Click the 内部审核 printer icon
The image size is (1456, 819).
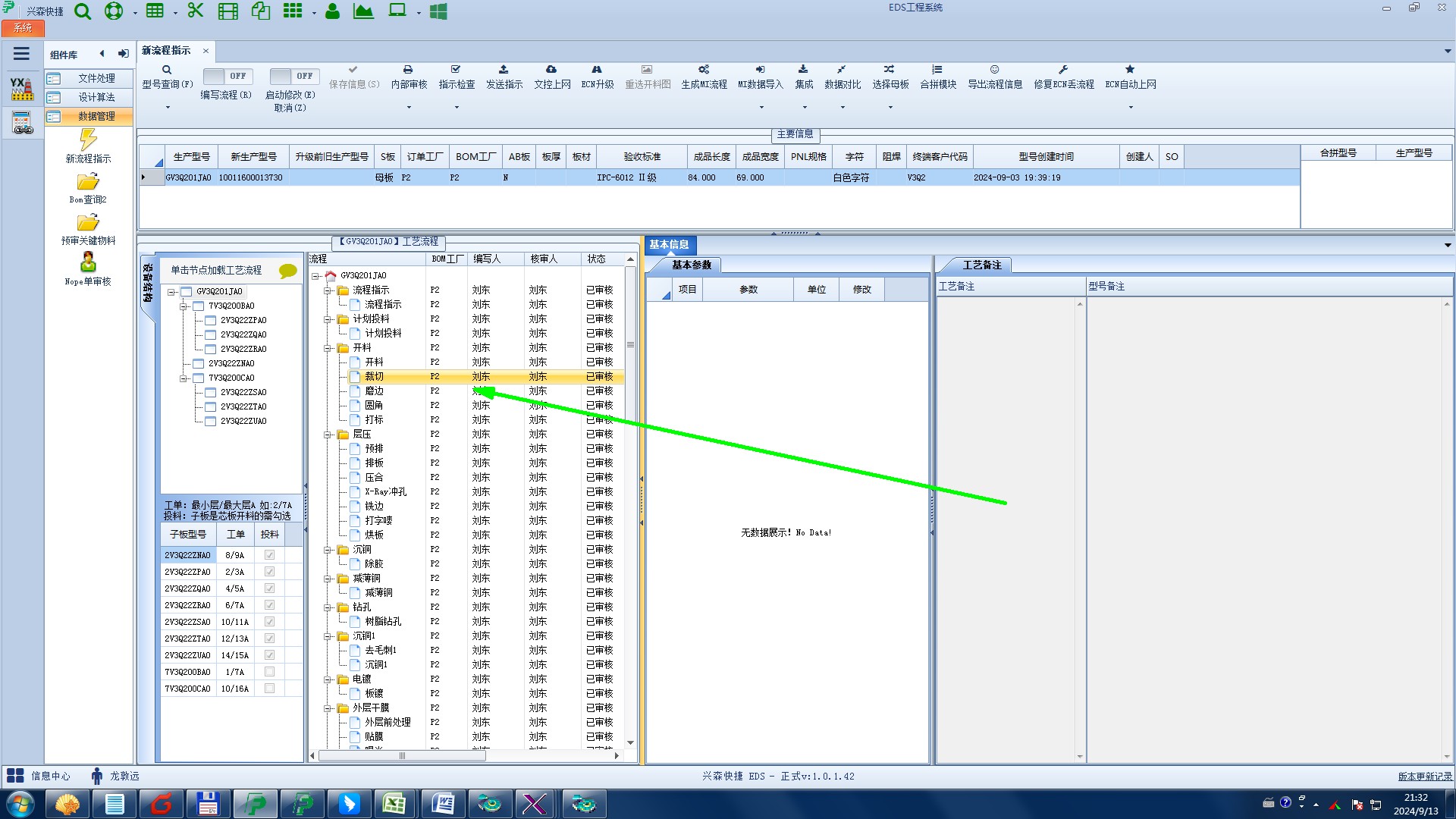point(408,70)
